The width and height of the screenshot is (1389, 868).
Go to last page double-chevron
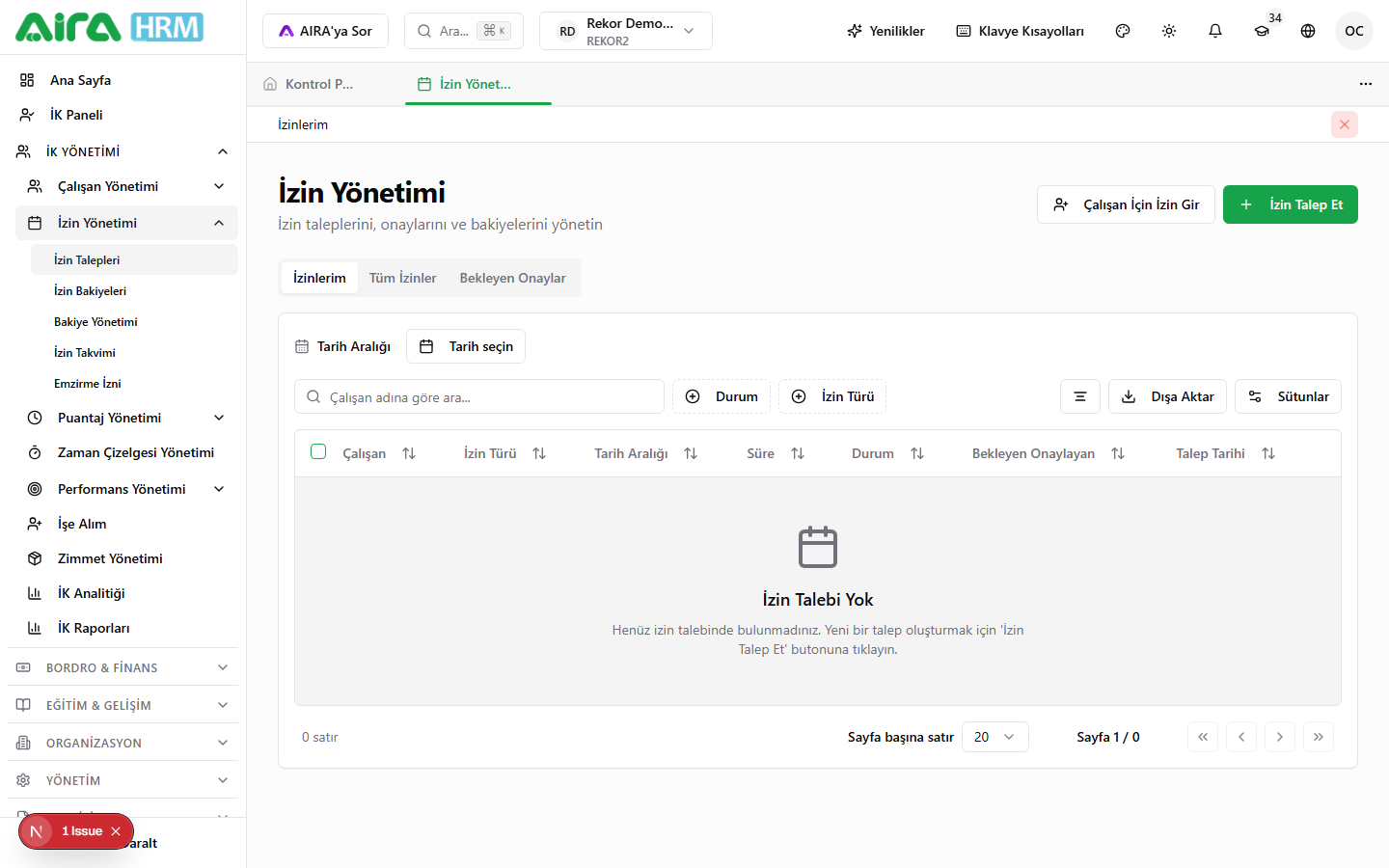coord(1319,737)
